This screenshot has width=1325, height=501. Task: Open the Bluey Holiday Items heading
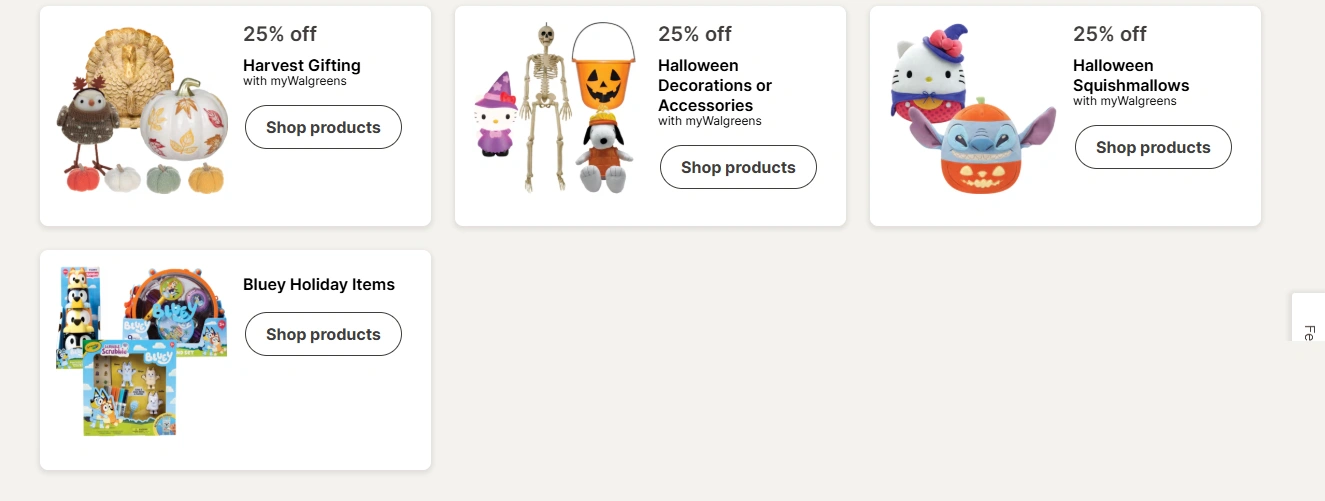coord(318,284)
